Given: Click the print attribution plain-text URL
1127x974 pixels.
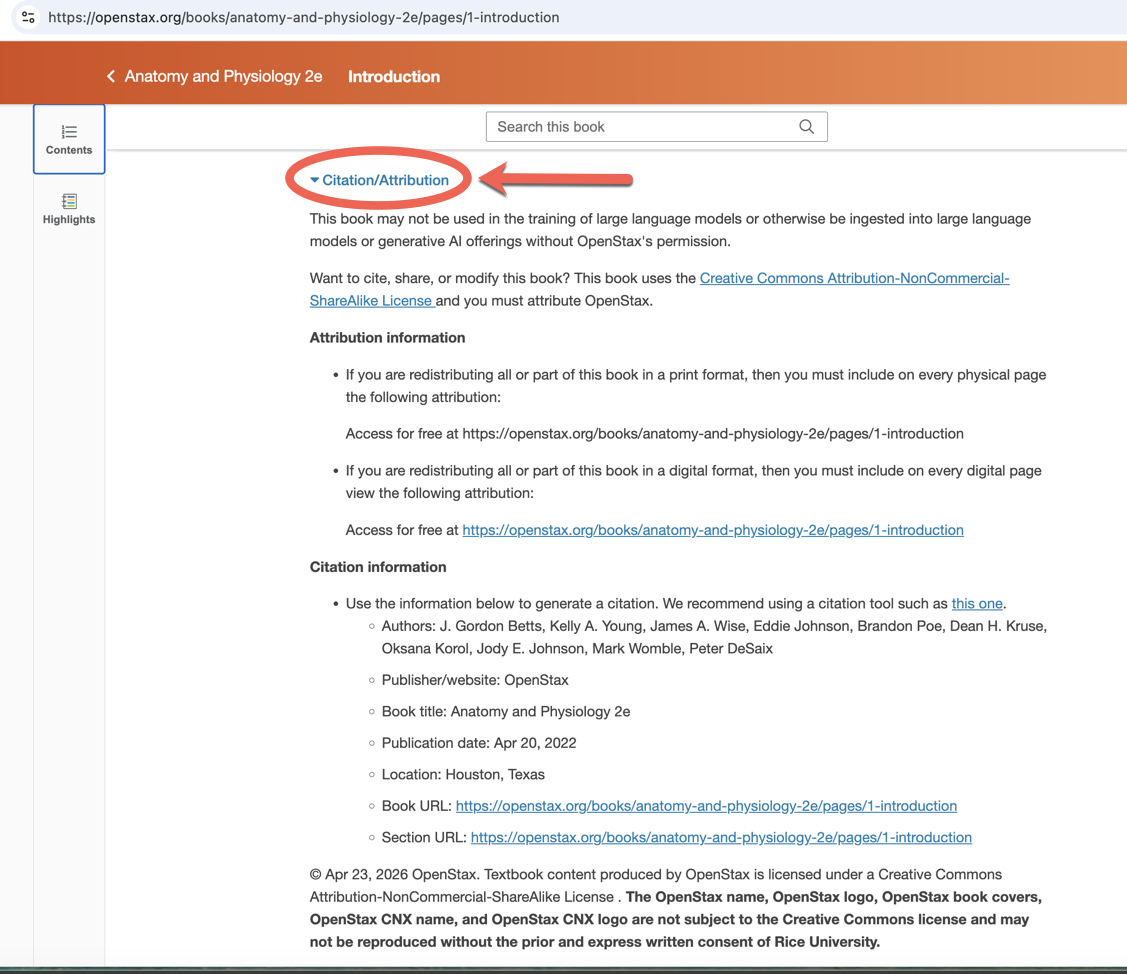Looking at the screenshot, I should click(x=713, y=434).
